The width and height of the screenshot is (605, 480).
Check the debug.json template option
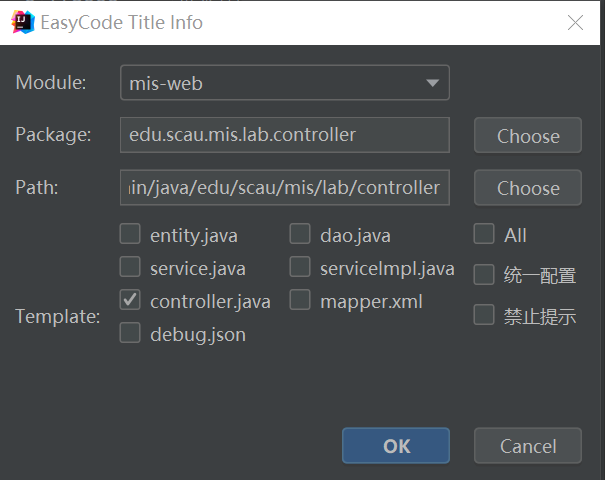tap(130, 333)
